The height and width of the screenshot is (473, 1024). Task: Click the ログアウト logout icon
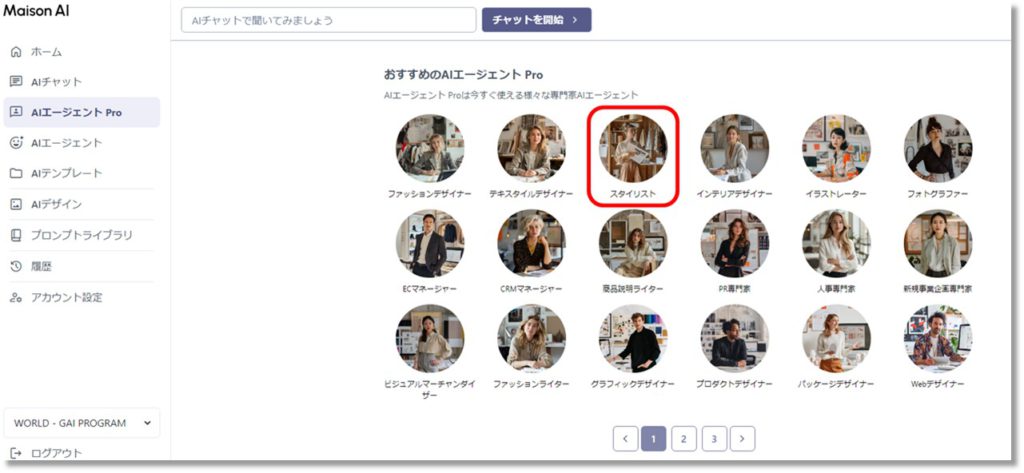click(16, 453)
